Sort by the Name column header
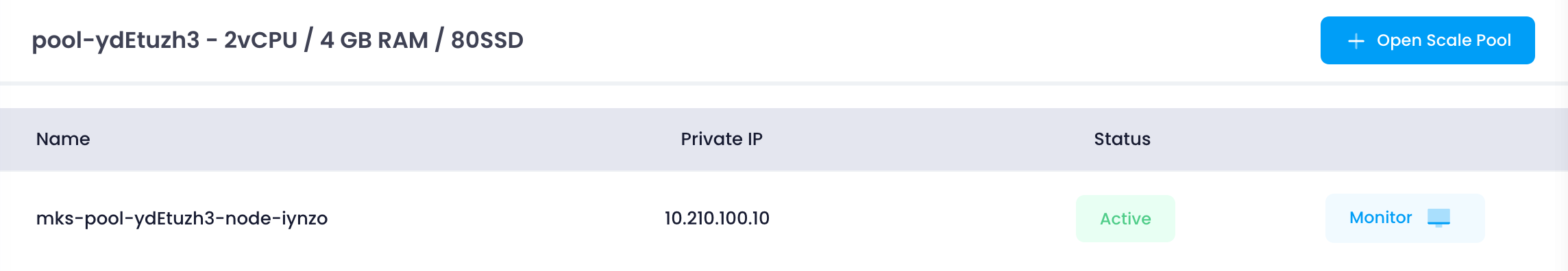The width and height of the screenshot is (1568, 271). (63, 139)
